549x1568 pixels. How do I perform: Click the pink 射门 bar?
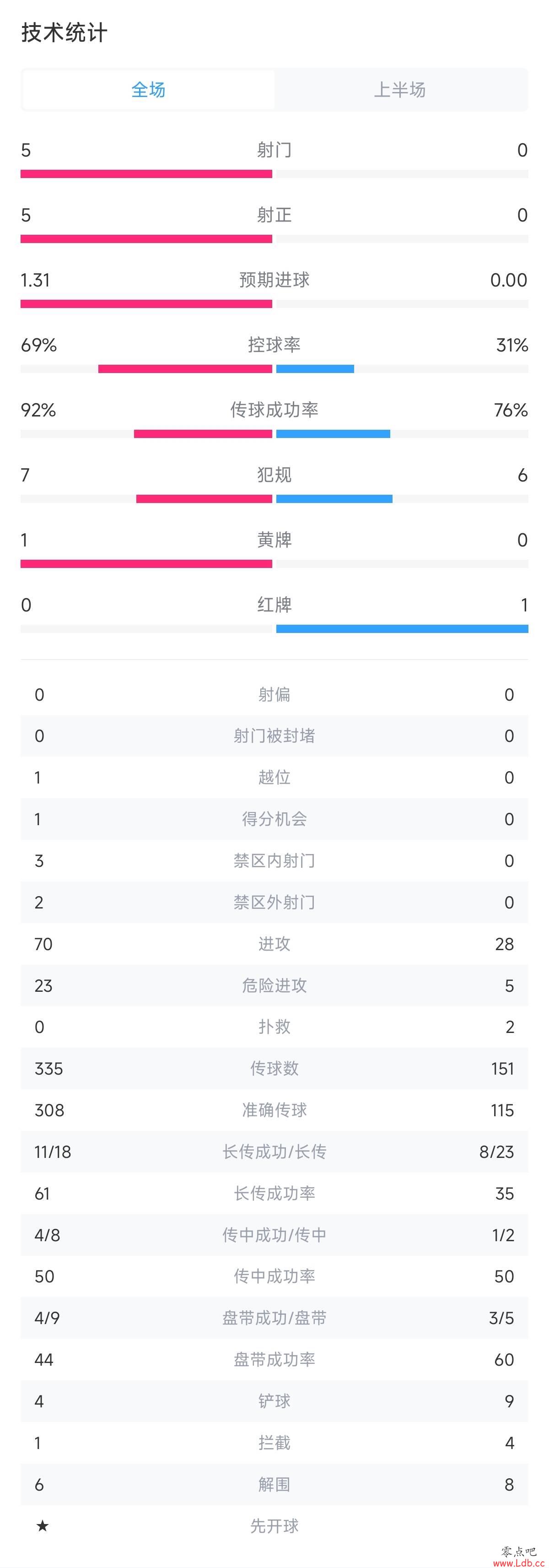pyautogui.click(x=146, y=174)
